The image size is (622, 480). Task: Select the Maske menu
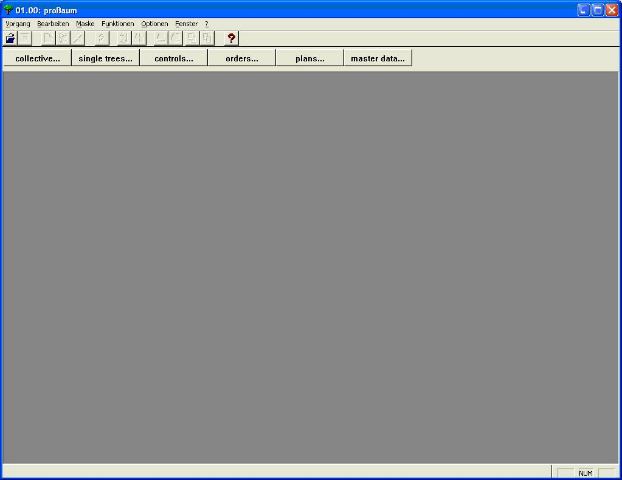85,23
